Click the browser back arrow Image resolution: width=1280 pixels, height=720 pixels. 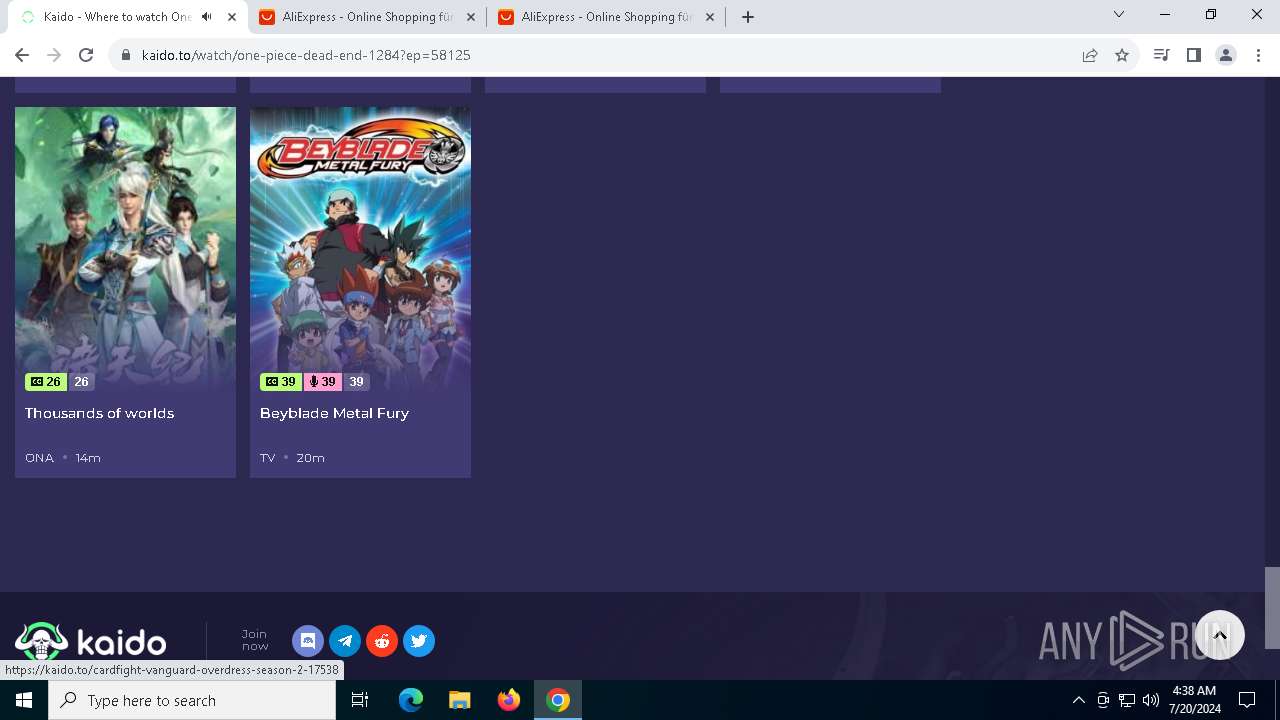(22, 55)
